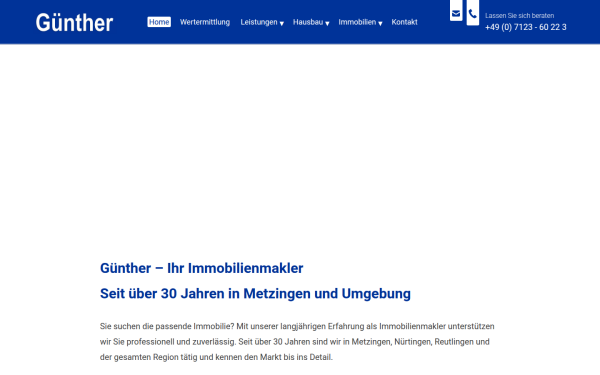Open the Hausbau menu label

click(308, 22)
